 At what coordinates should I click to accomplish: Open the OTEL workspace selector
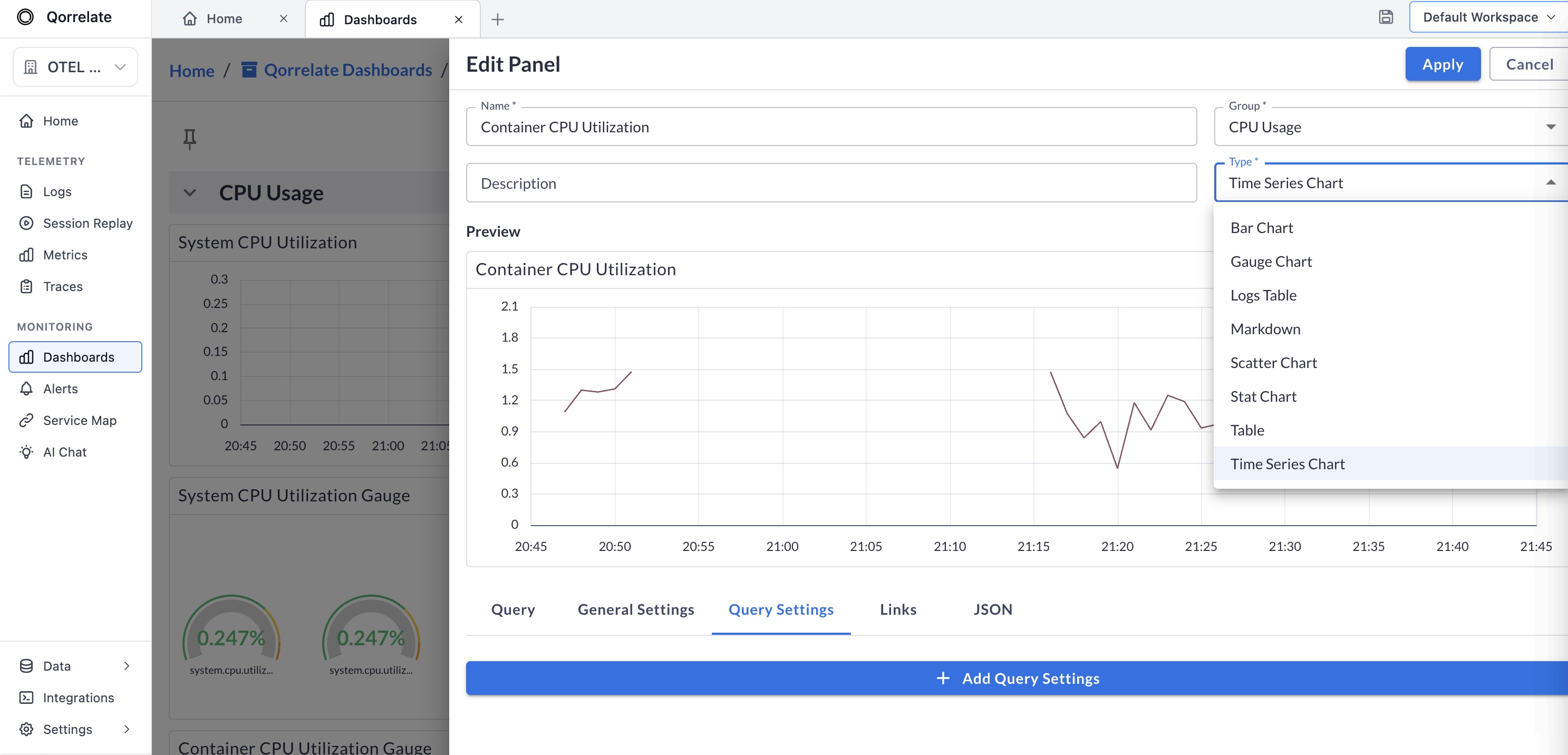[x=75, y=67]
